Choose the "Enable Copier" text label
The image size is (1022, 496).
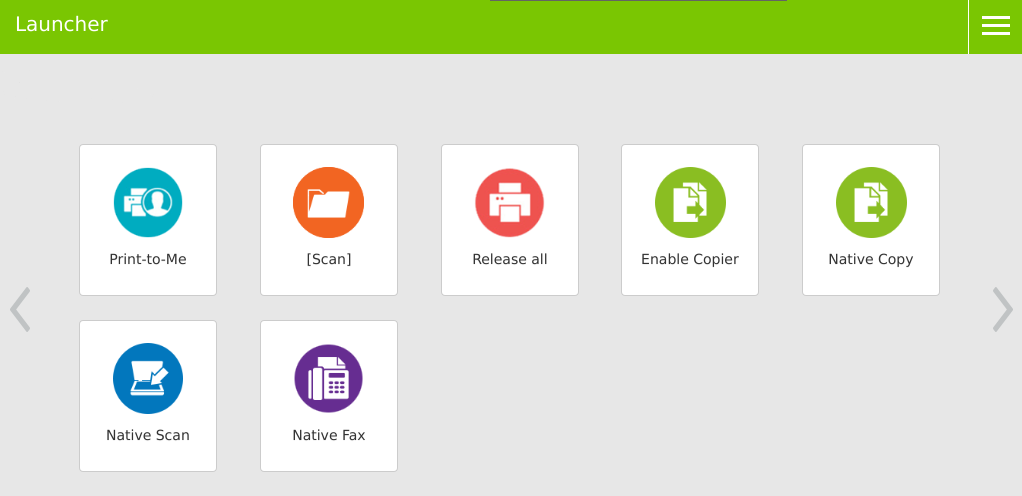690,259
